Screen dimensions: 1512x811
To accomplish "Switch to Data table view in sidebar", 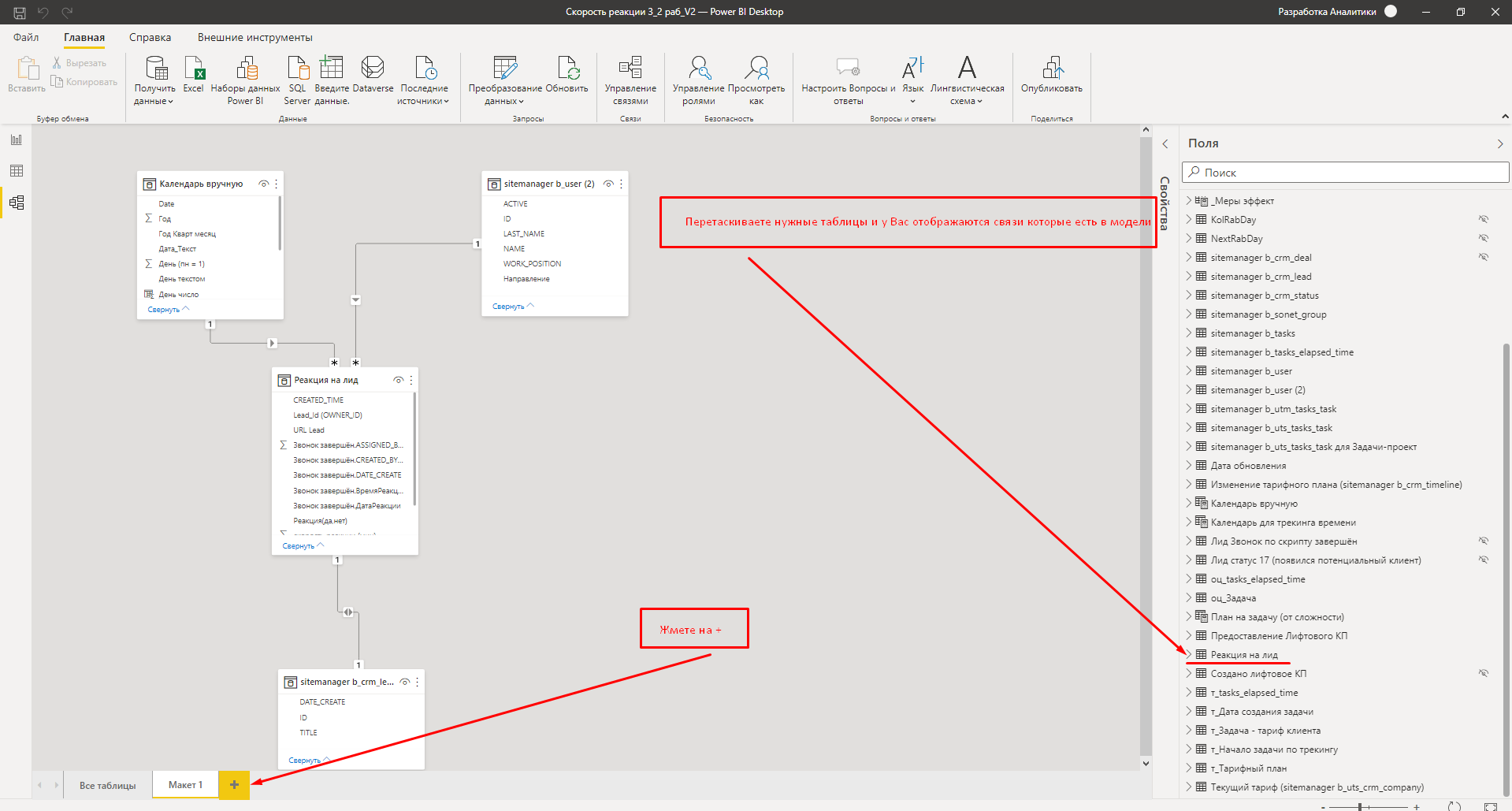I will tap(17, 171).
